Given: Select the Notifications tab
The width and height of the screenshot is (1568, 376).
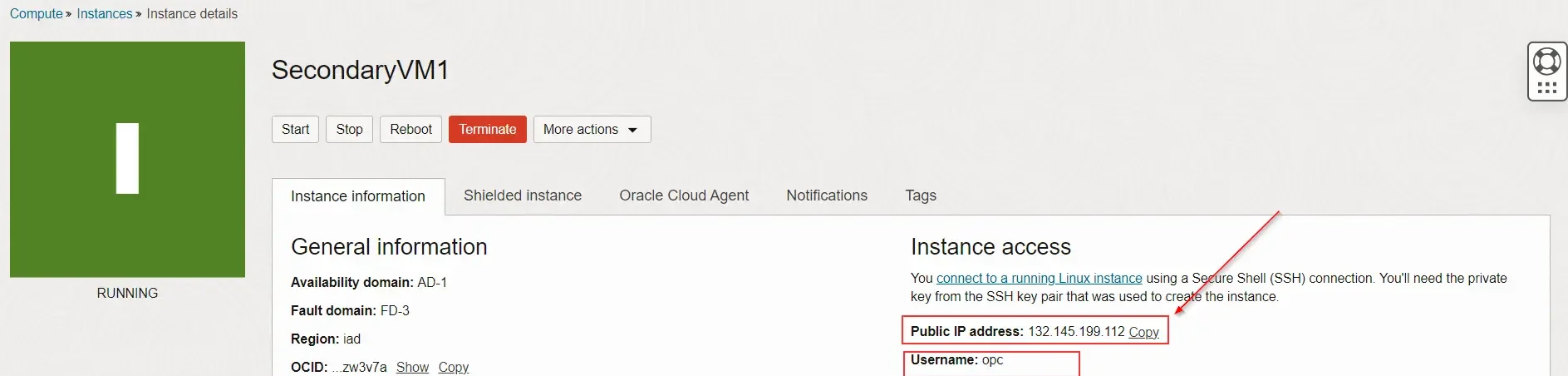Looking at the screenshot, I should (x=826, y=195).
